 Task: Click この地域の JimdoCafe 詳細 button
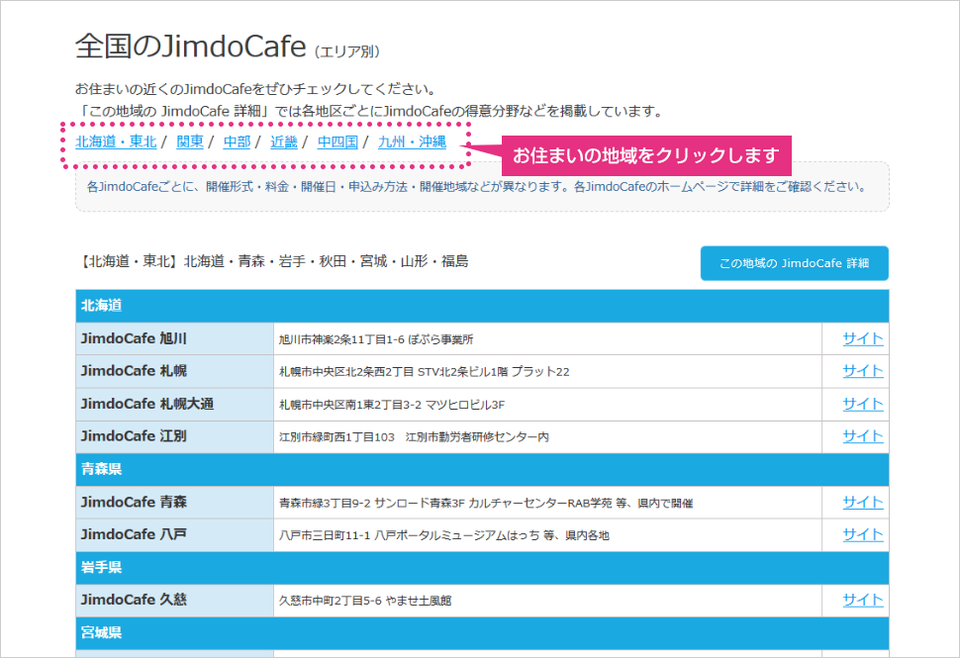[794, 263]
